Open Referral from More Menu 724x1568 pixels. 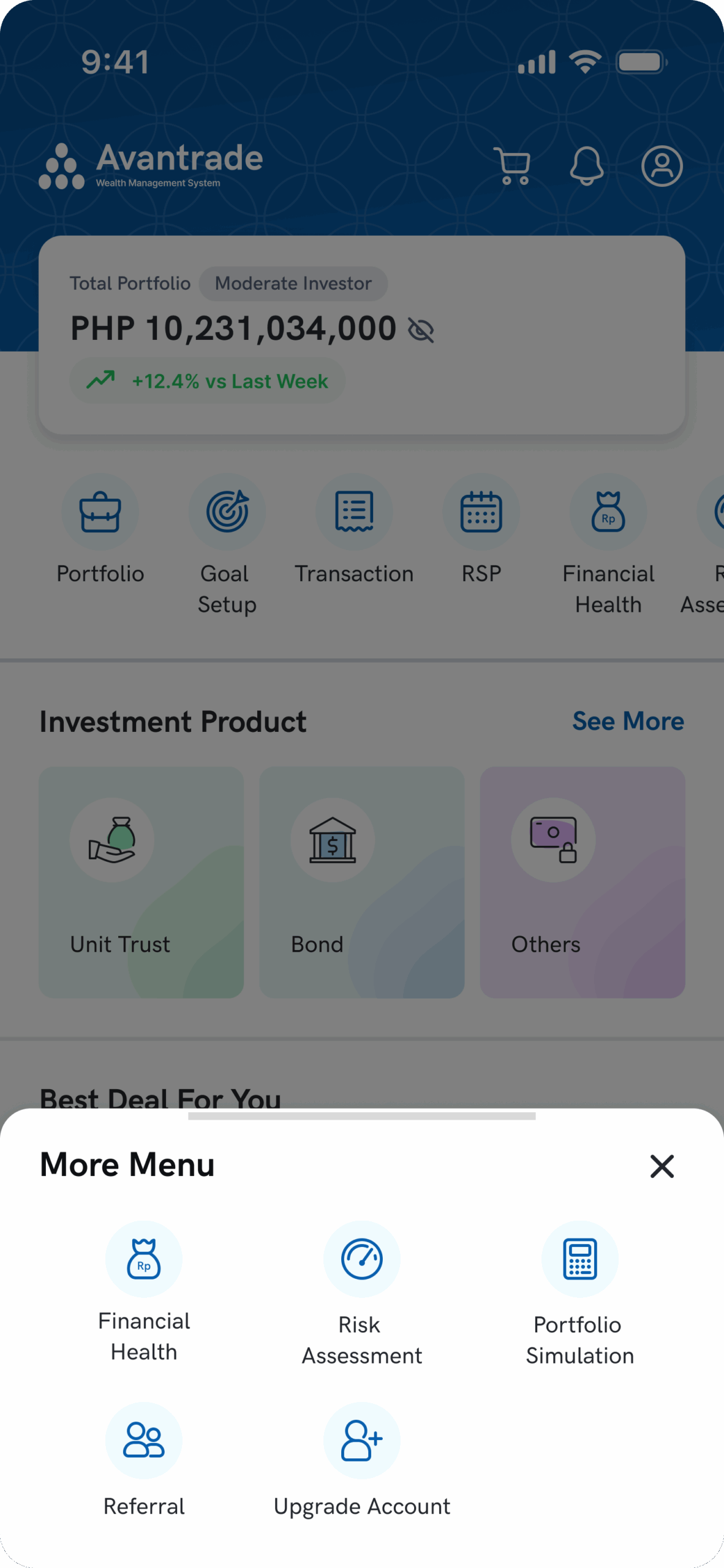tap(144, 1441)
